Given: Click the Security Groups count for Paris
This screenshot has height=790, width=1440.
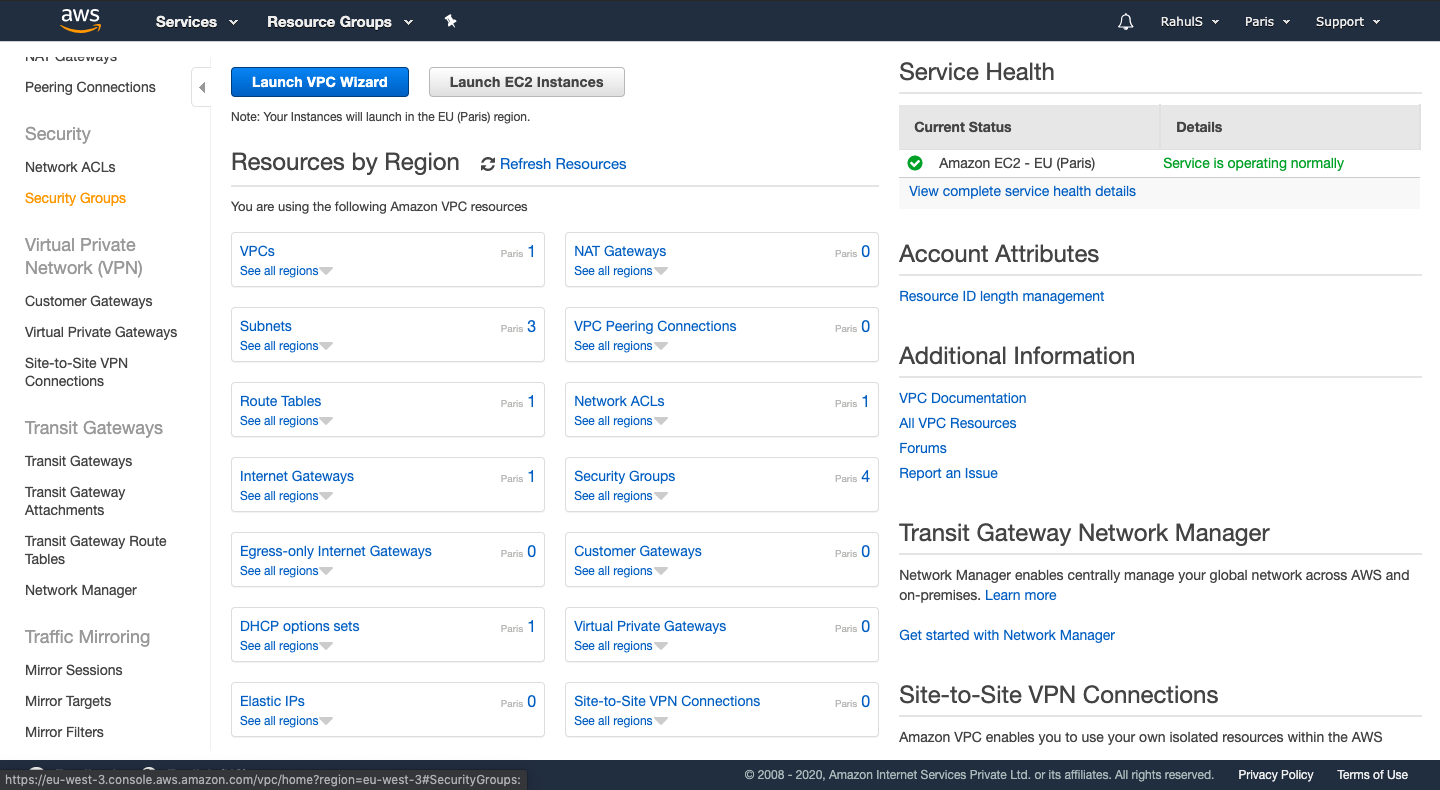Looking at the screenshot, I should 865,477.
